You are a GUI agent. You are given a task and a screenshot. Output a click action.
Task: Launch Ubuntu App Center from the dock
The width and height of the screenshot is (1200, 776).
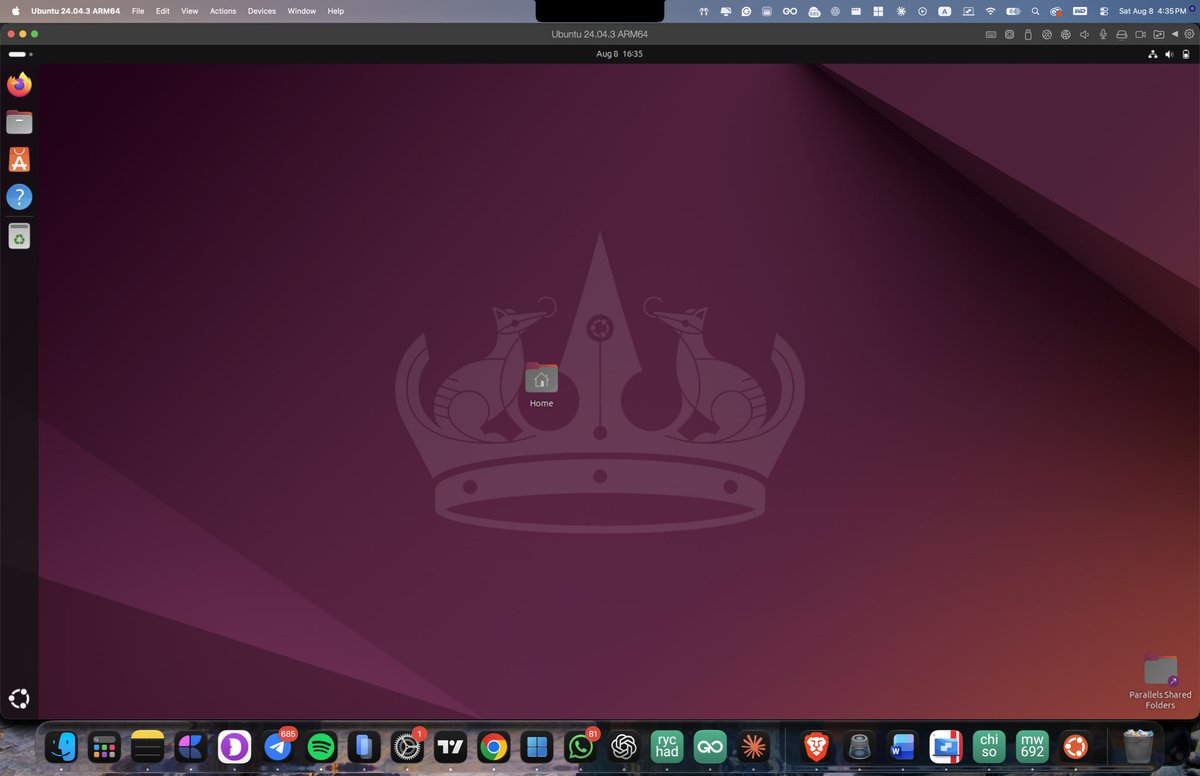19,160
